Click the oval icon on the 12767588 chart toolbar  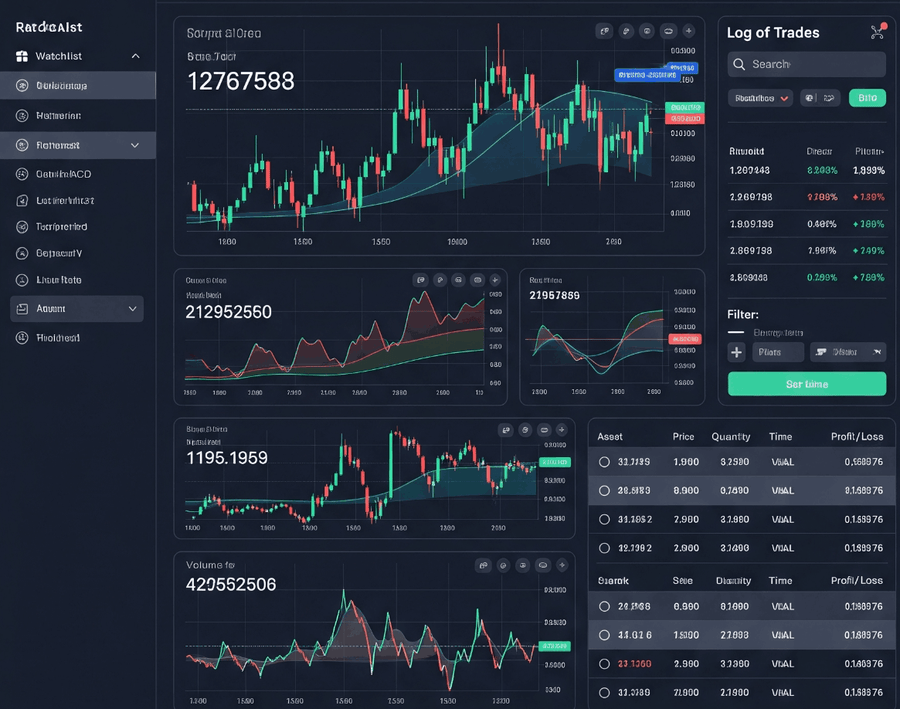click(x=668, y=31)
